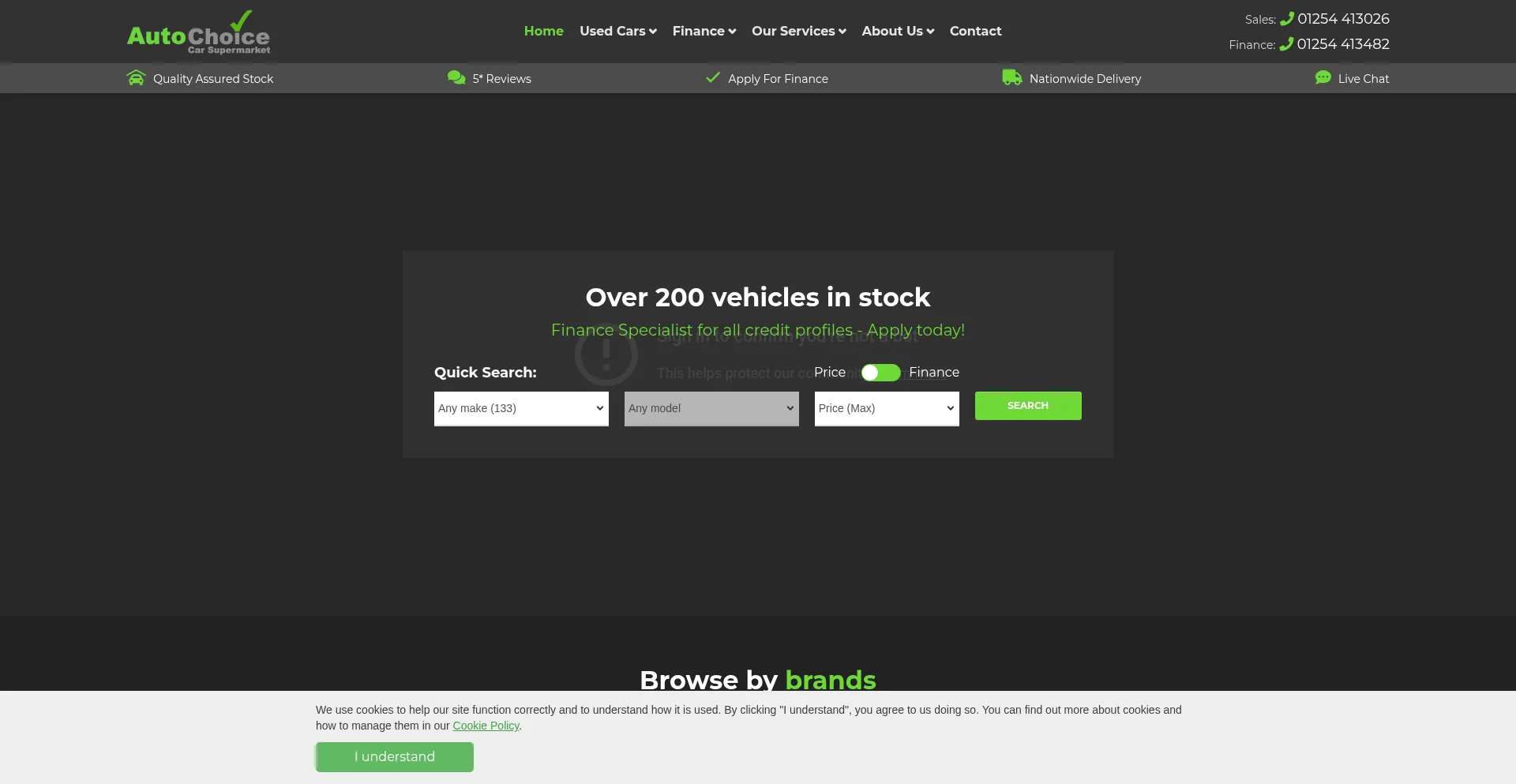
Task: Open the Cookie Policy link
Action: (486, 726)
